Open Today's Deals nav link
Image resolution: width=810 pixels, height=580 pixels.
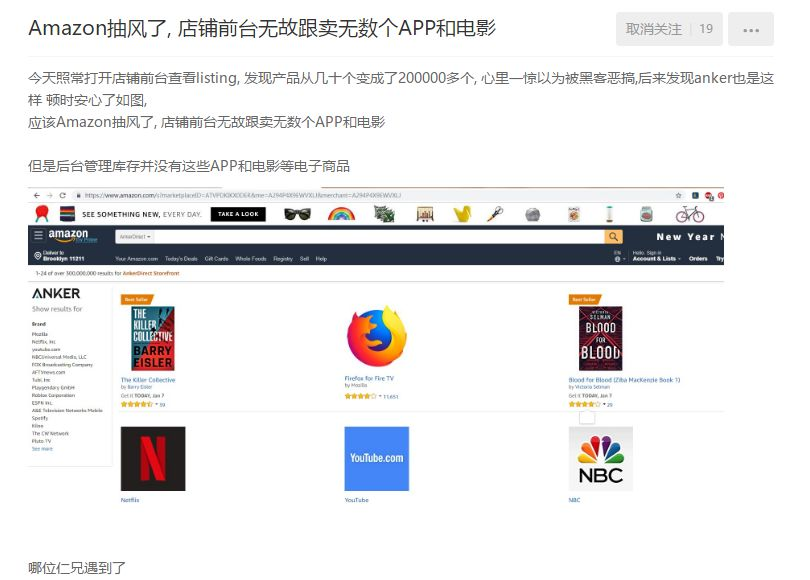181,259
